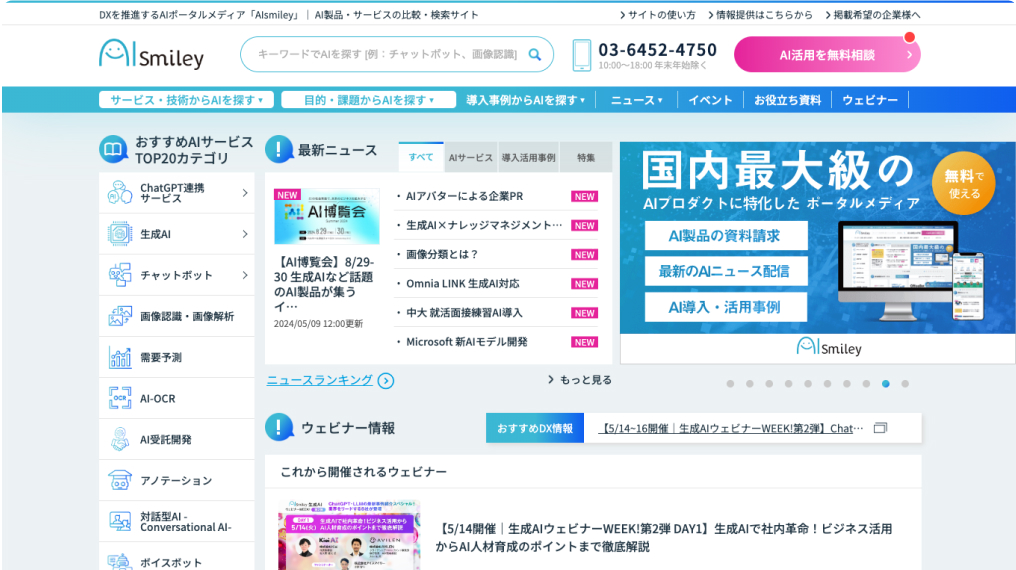The height and width of the screenshot is (570, 1016).
Task: Select the 生成AI chip icon
Action: [x=120, y=234]
